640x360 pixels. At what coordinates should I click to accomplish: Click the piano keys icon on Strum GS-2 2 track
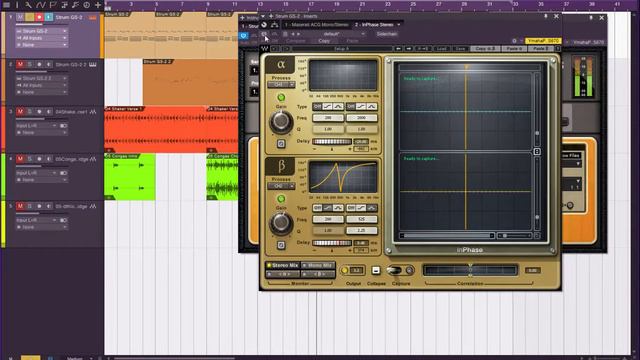coord(93,64)
